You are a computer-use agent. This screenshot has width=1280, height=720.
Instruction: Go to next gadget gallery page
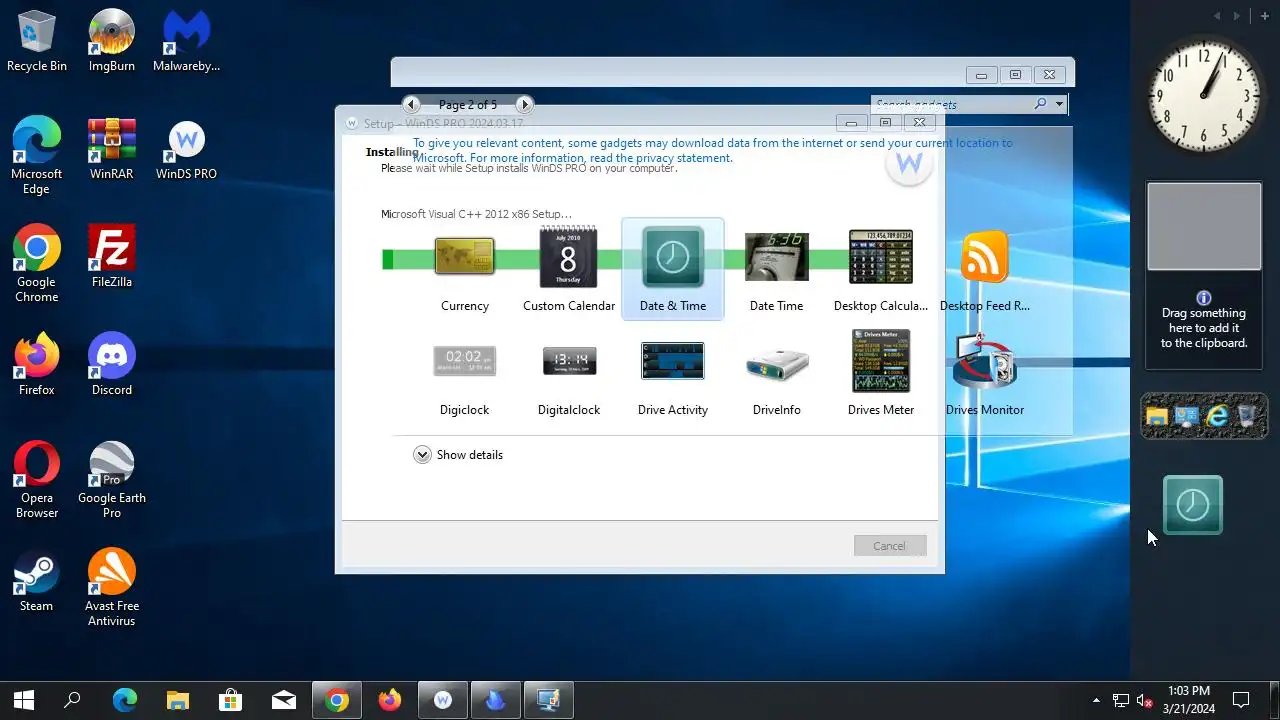(524, 104)
